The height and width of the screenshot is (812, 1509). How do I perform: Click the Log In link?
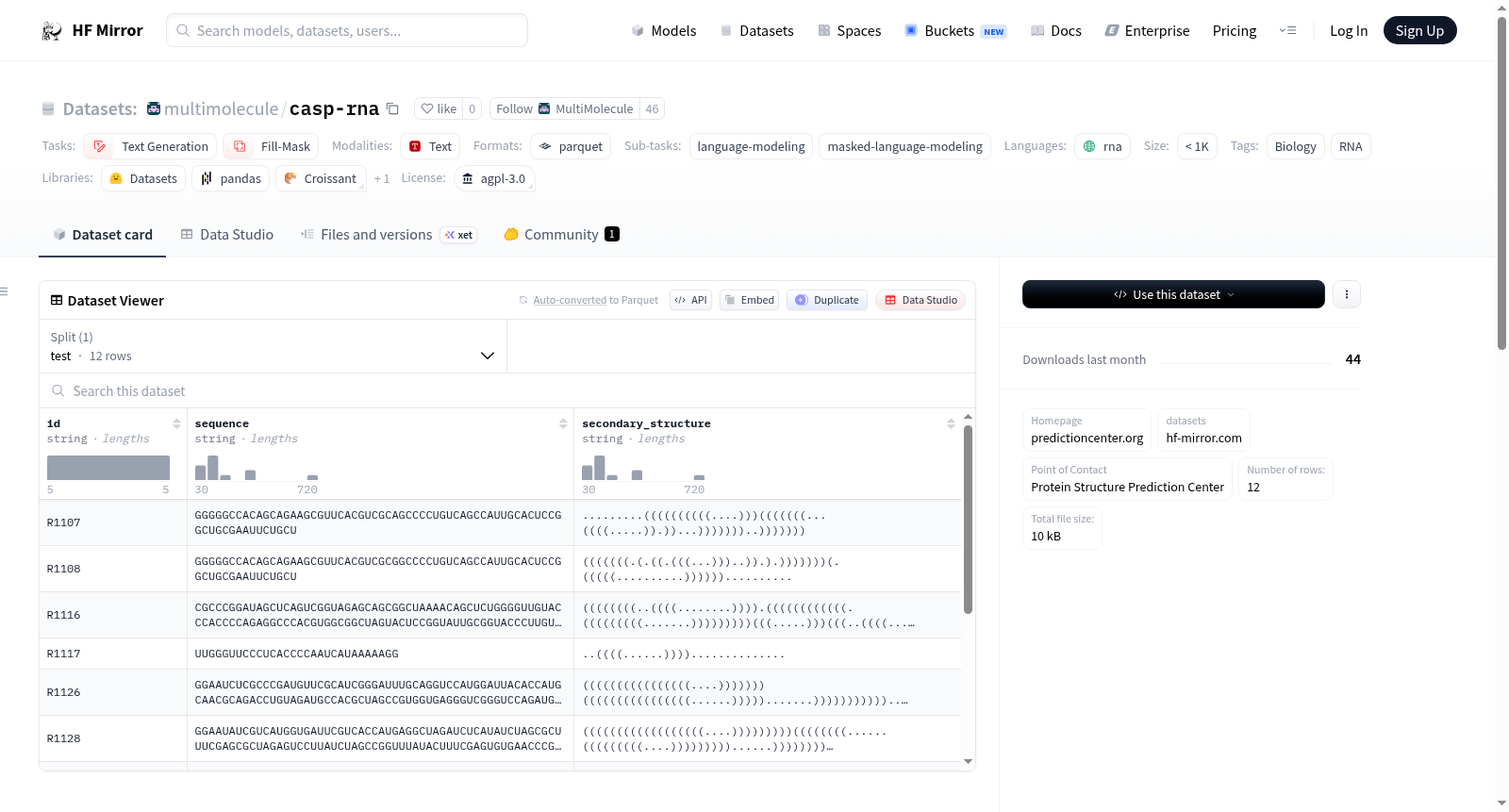1349,31
